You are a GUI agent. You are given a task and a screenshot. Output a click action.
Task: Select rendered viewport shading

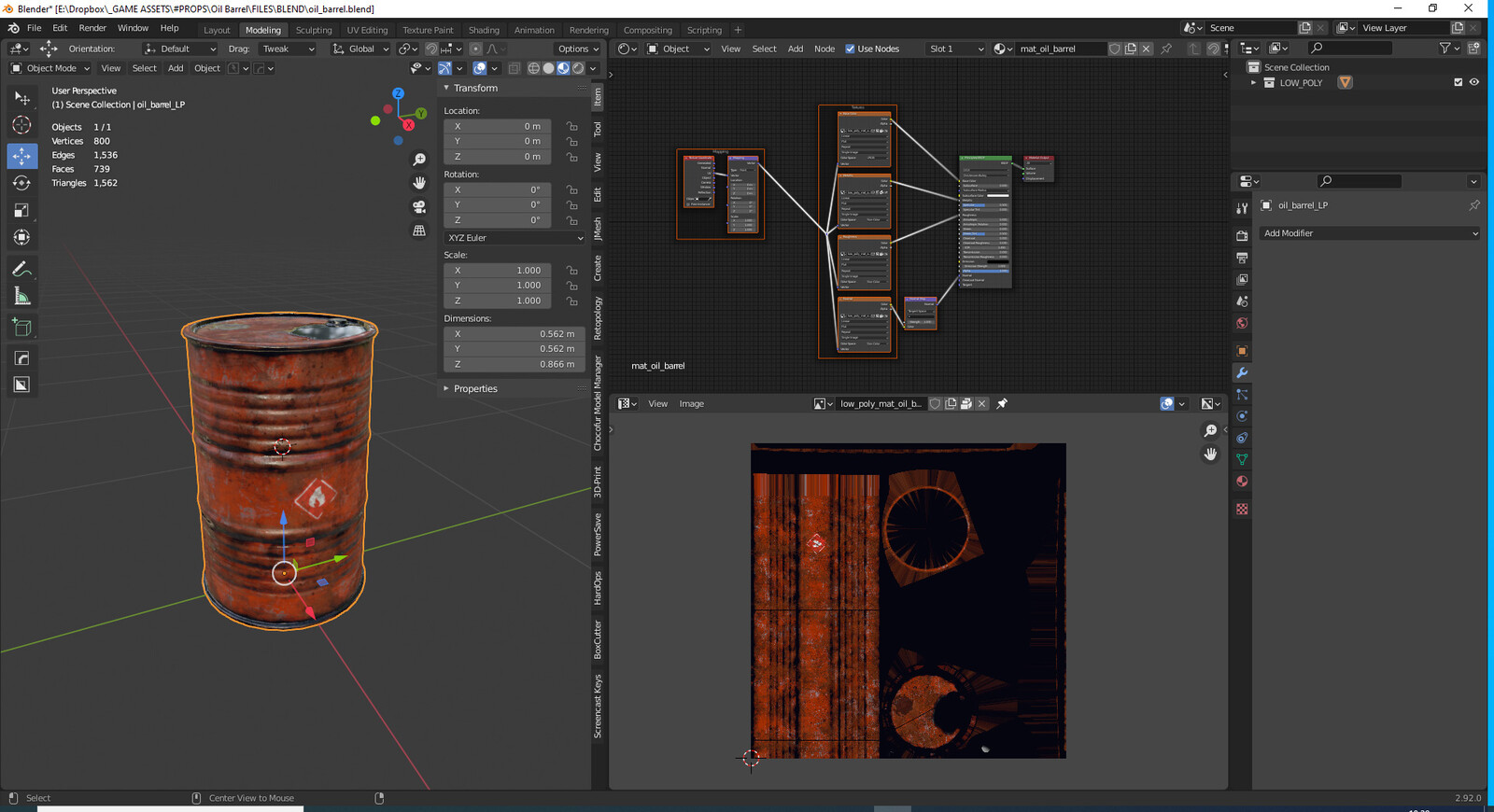[578, 68]
